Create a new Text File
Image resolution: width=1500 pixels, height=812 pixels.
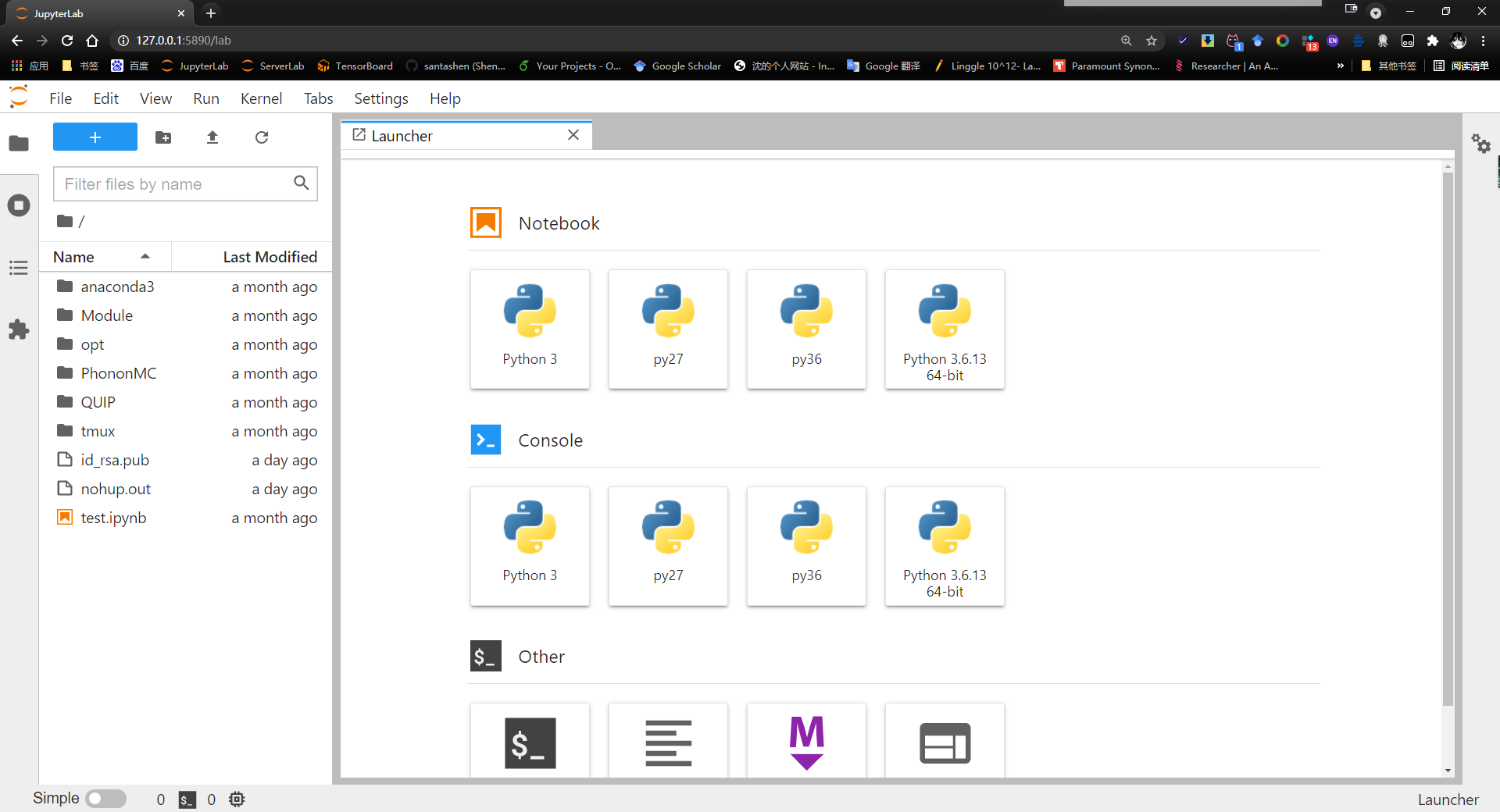[668, 741]
